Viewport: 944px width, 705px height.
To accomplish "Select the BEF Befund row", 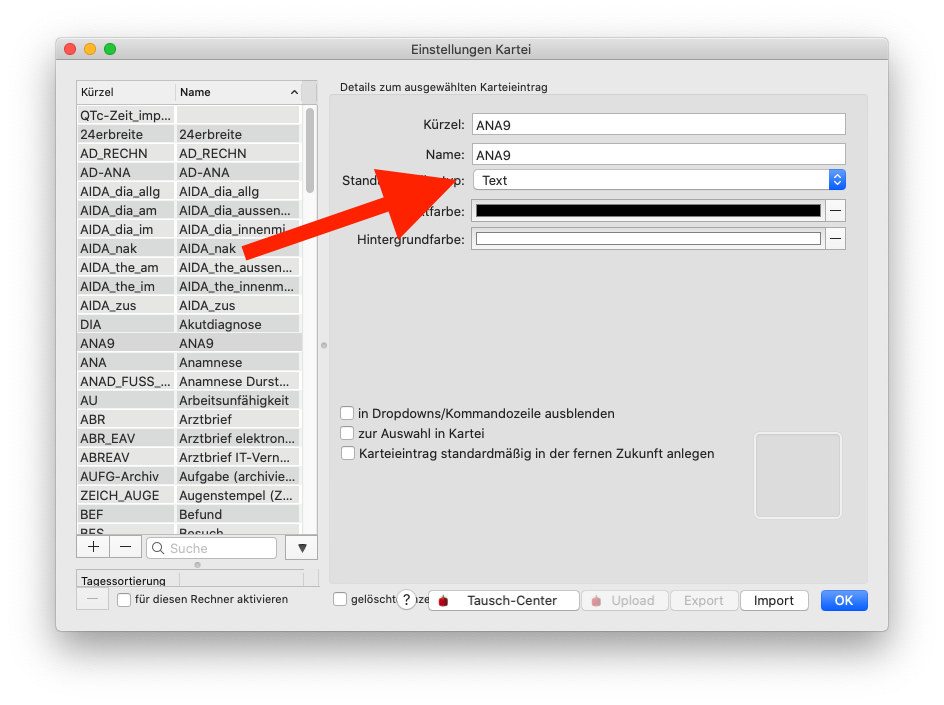I will click(x=188, y=515).
